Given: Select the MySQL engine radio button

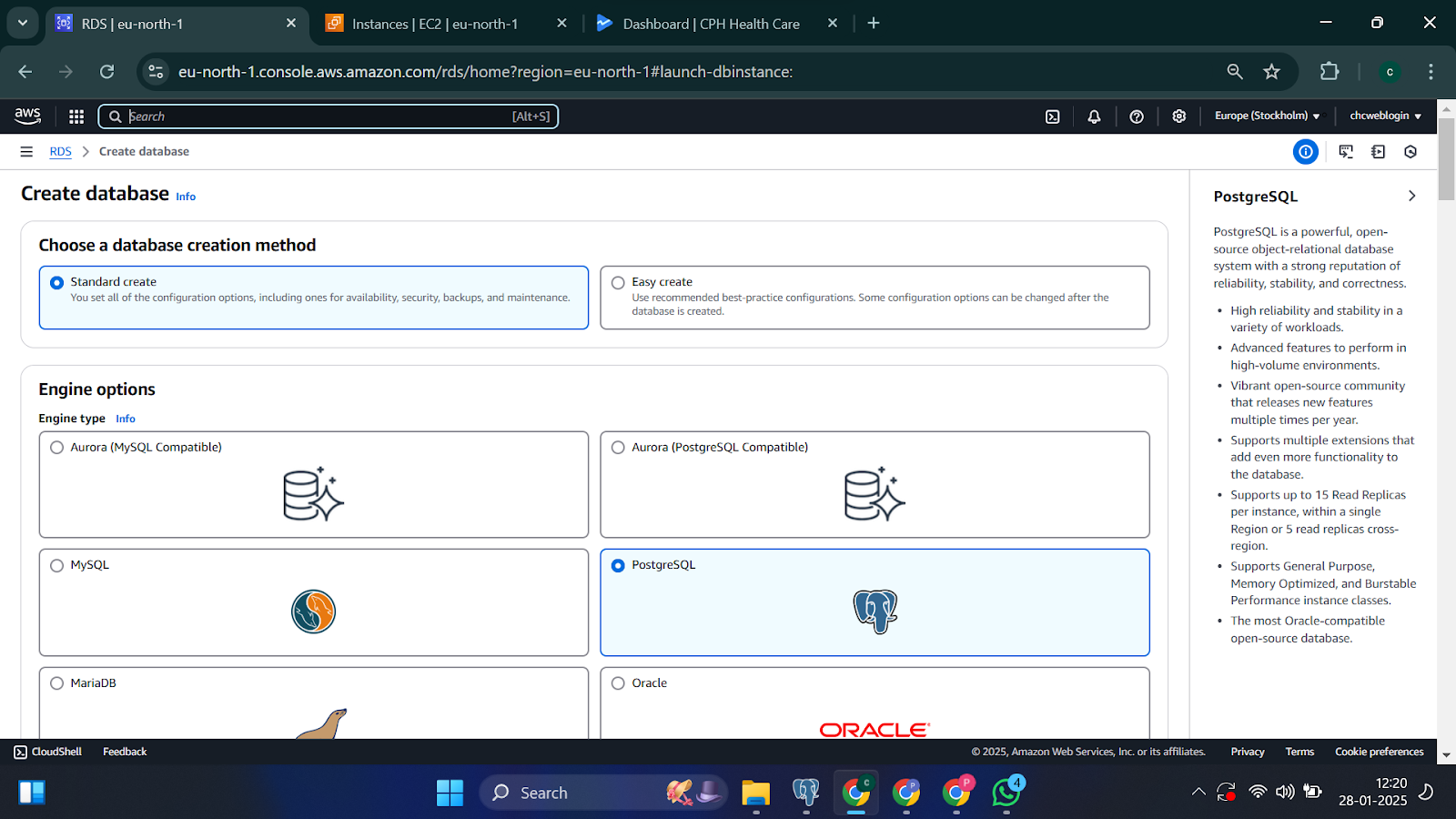Looking at the screenshot, I should coord(57,566).
